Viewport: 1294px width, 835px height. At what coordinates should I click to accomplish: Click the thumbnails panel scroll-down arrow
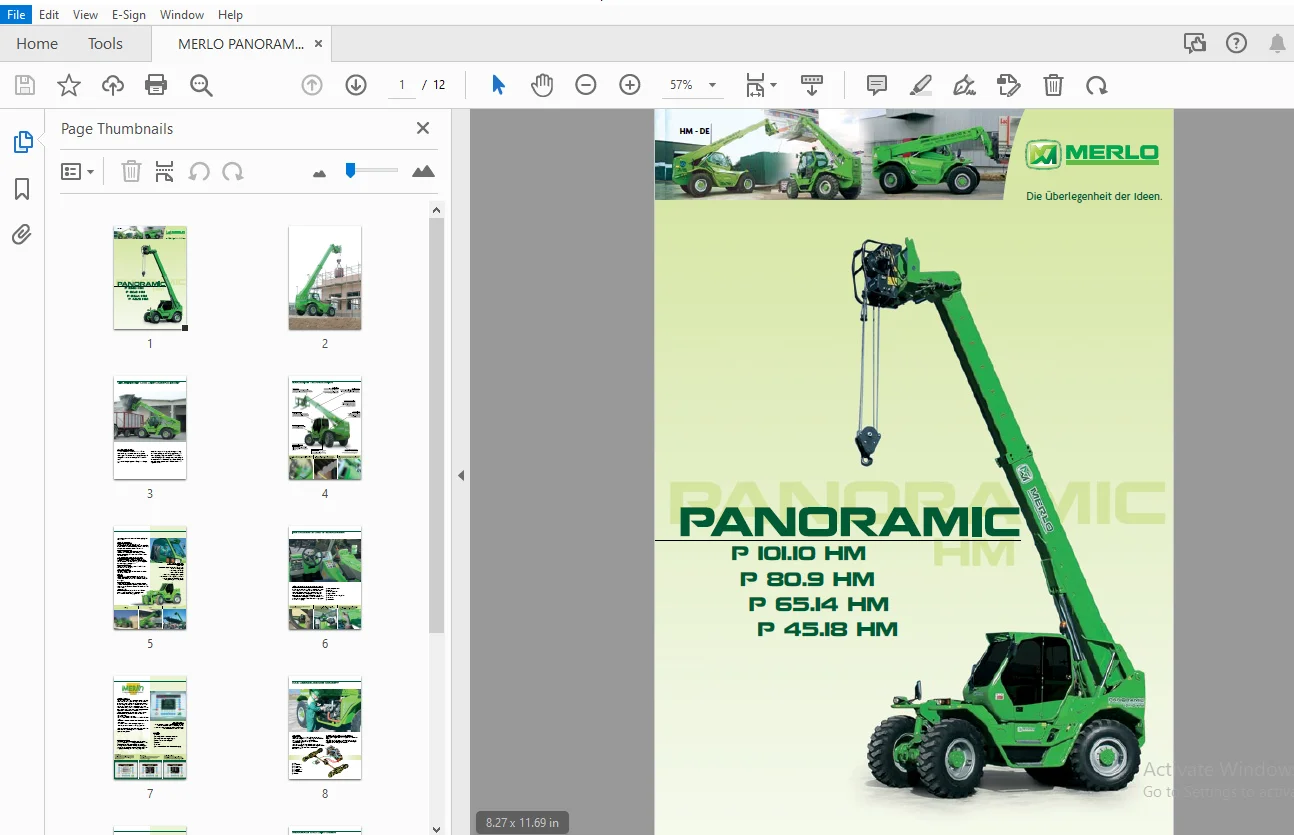[x=436, y=828]
